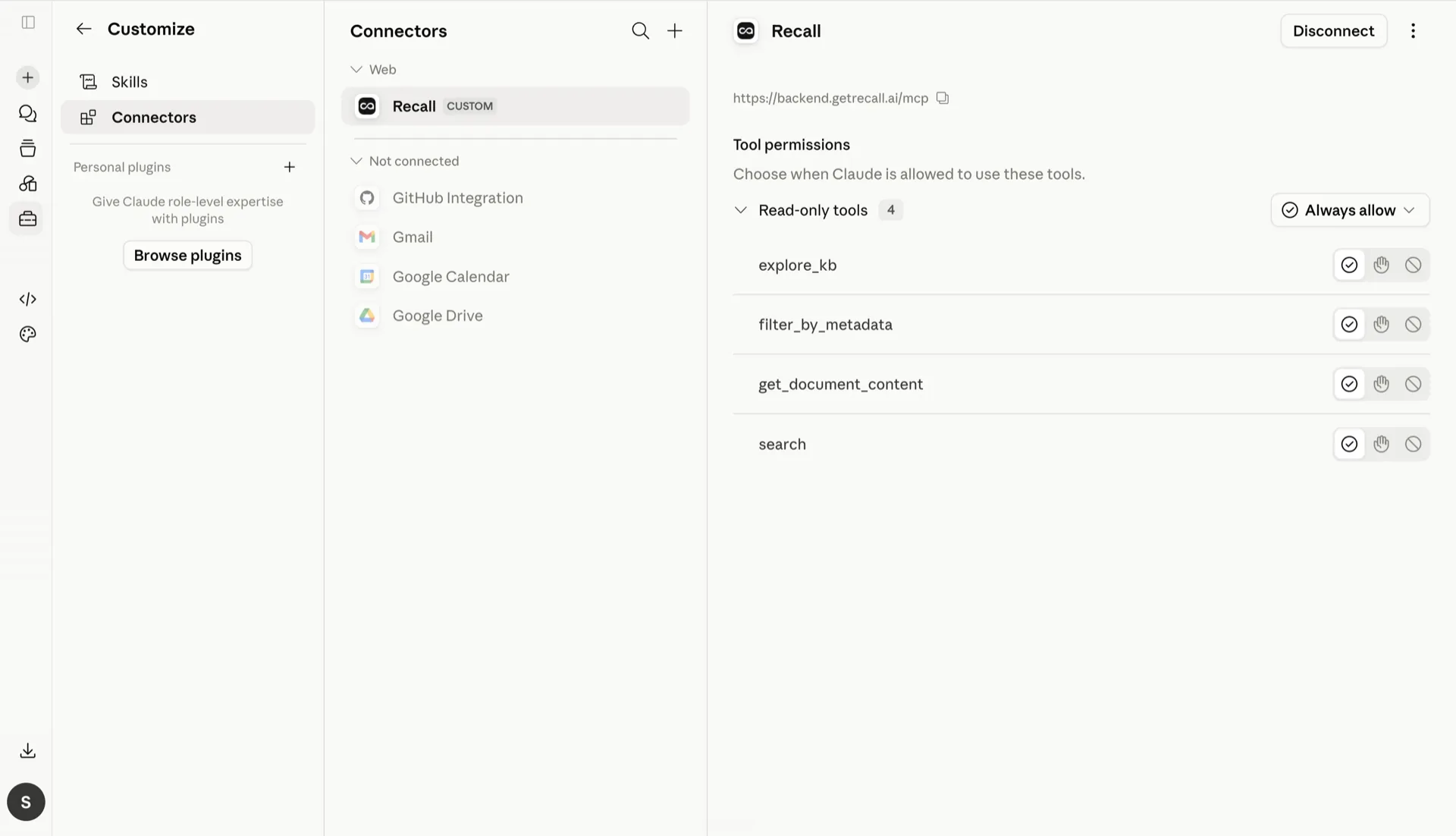Image resolution: width=1456 pixels, height=836 pixels.
Task: Set get_document_content to always allow
Action: click(1348, 384)
